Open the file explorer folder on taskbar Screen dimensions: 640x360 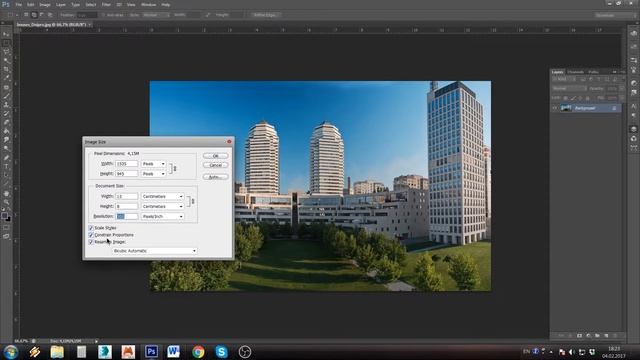57,351
